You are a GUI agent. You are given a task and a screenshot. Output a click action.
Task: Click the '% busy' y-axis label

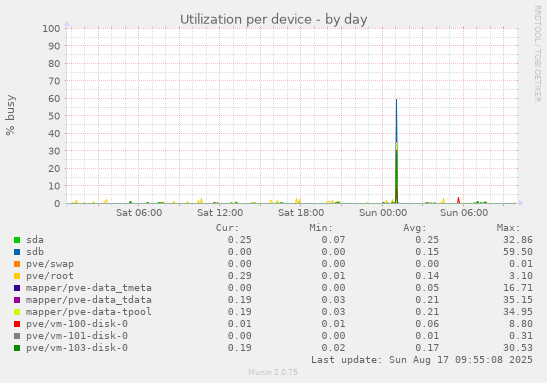click(x=10, y=115)
